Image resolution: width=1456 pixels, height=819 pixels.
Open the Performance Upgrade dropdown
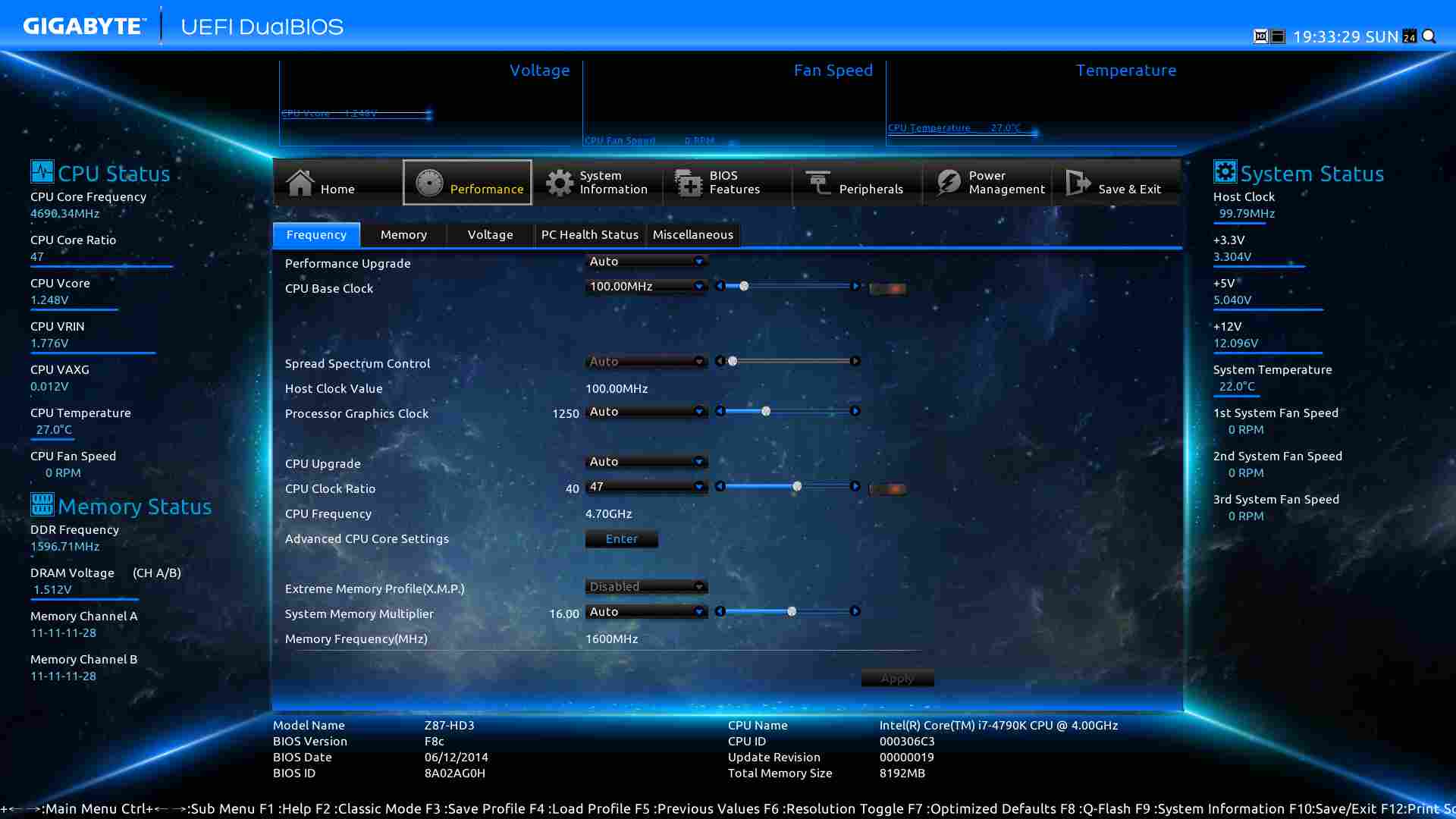click(646, 262)
